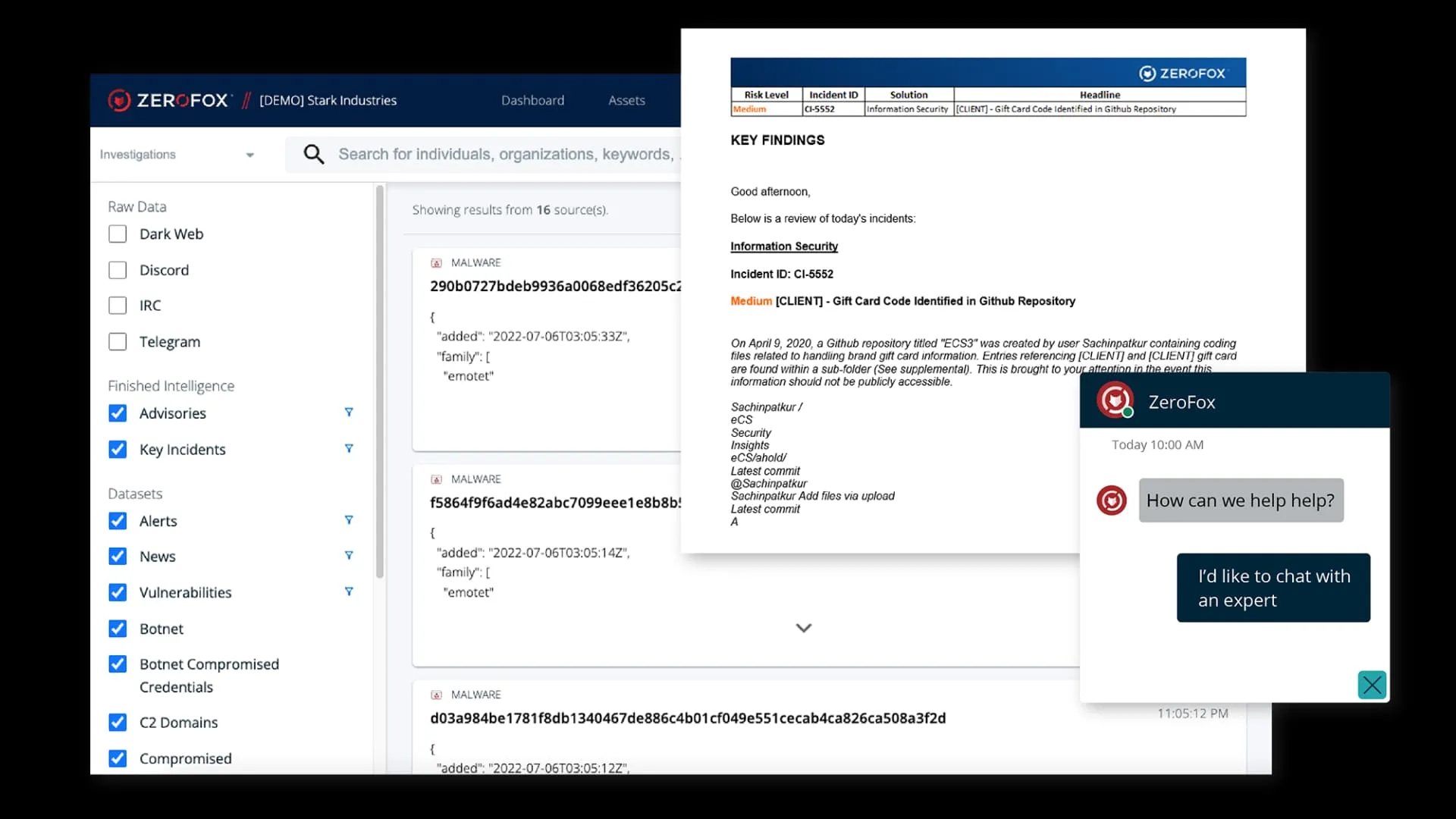Switch to the Assets tab
Screen dimensions: 1456x819
pyautogui.click(x=626, y=100)
